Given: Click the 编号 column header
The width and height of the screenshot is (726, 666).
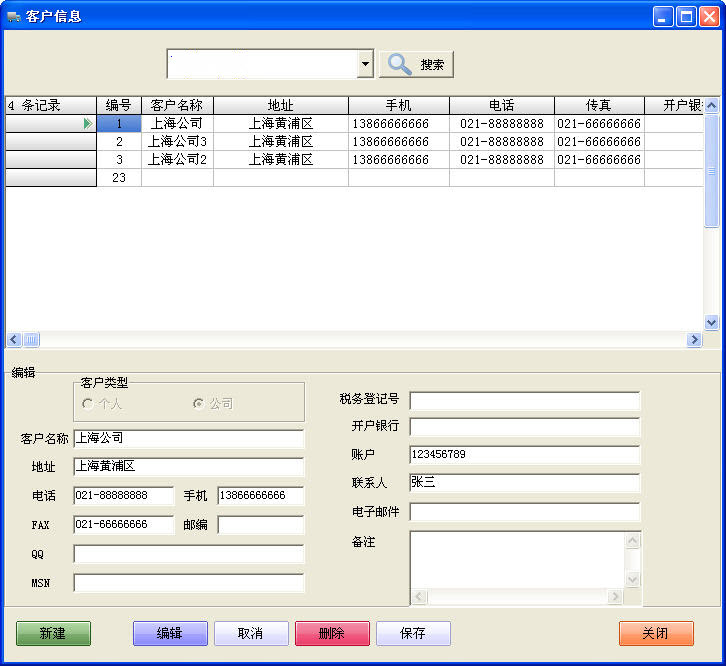Looking at the screenshot, I should (119, 105).
